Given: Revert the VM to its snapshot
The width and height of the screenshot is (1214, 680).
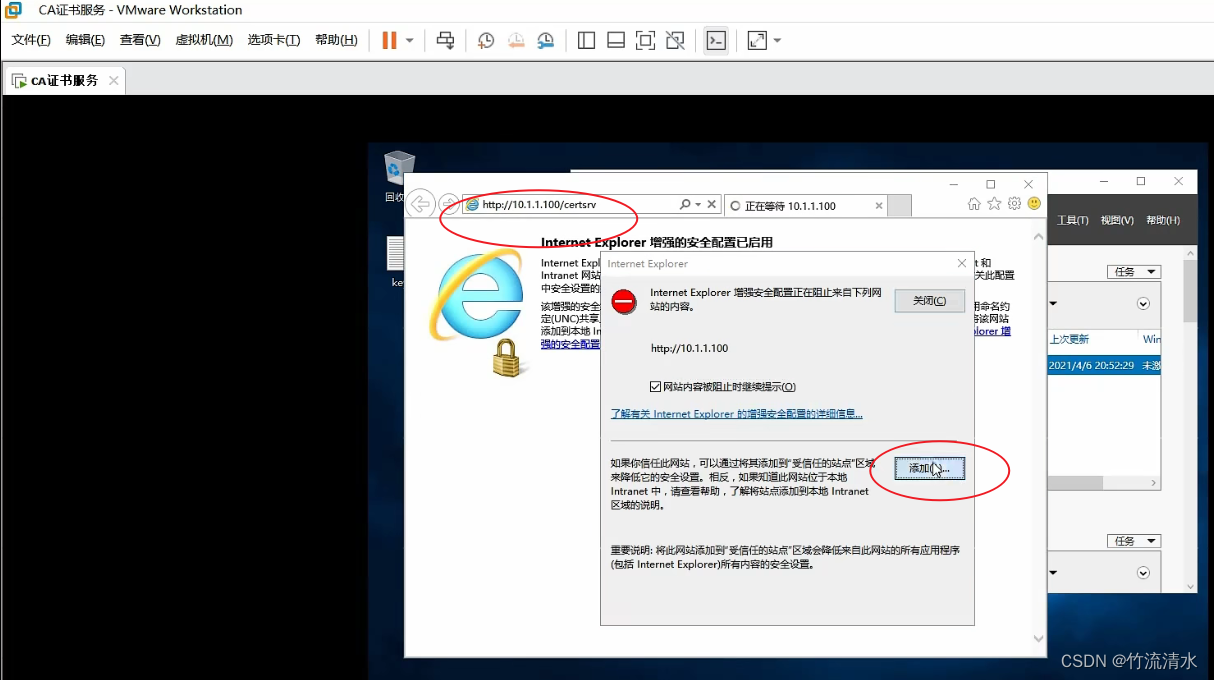Looking at the screenshot, I should tap(516, 40).
